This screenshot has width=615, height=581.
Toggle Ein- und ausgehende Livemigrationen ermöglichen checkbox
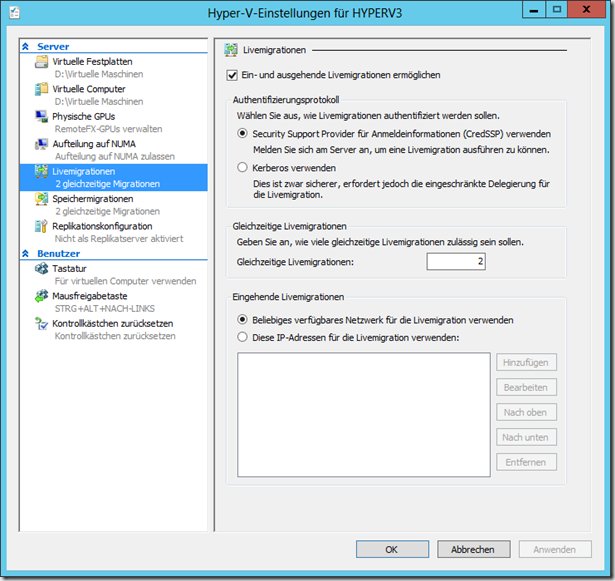click(232, 75)
